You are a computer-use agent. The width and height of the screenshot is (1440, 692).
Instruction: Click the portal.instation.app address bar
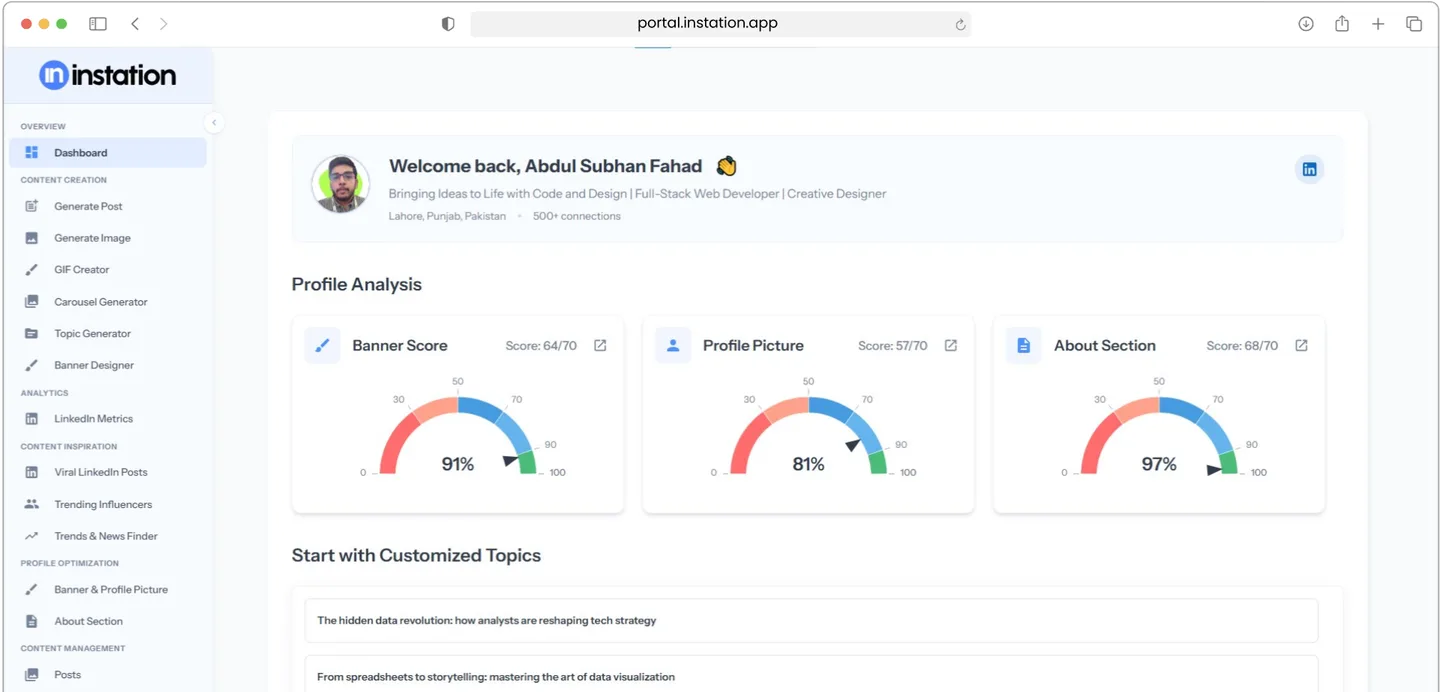coord(720,24)
